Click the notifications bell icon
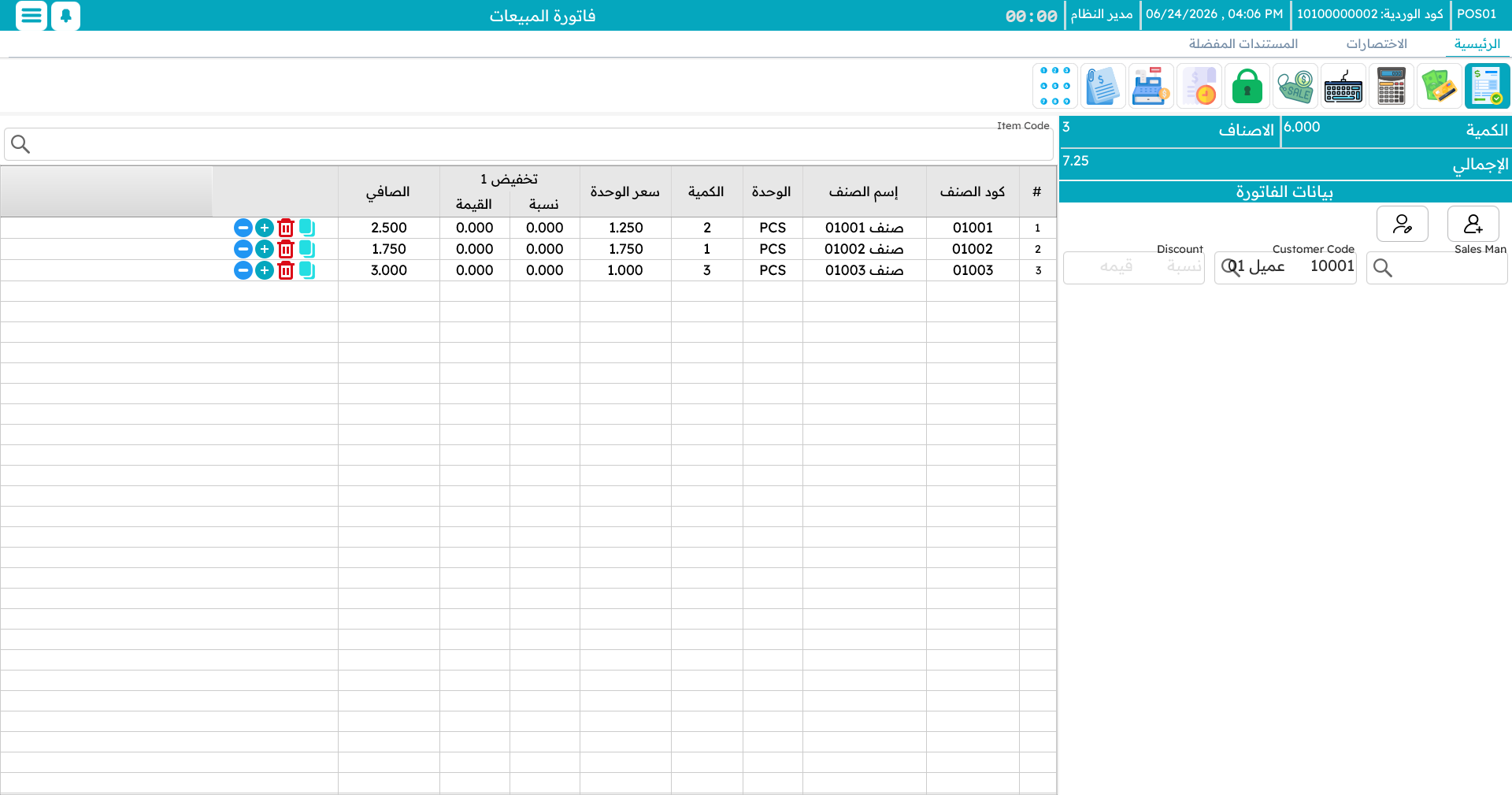This screenshot has width=1512, height=795. tap(66, 15)
